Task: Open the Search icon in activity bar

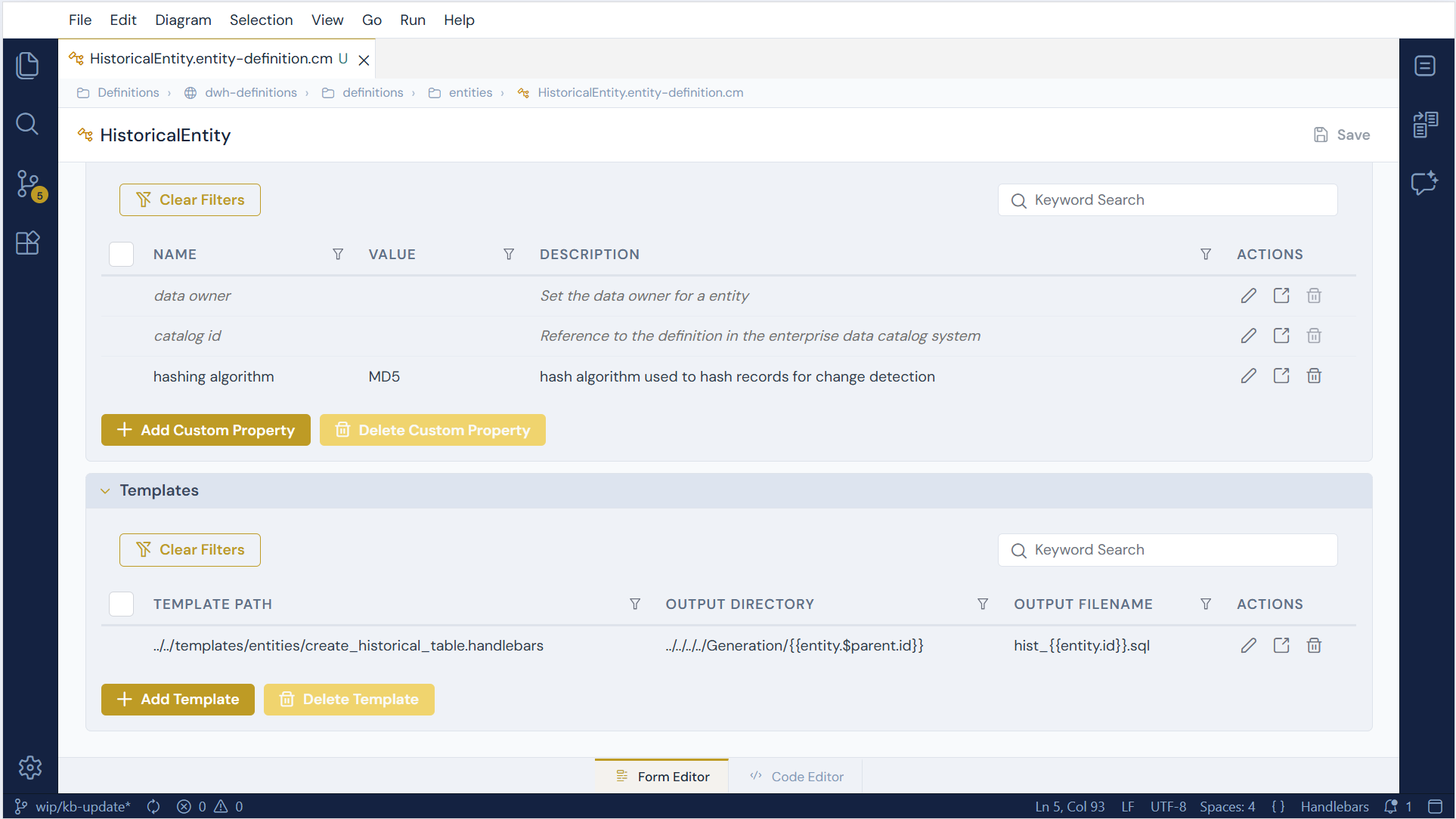Action: click(x=27, y=124)
